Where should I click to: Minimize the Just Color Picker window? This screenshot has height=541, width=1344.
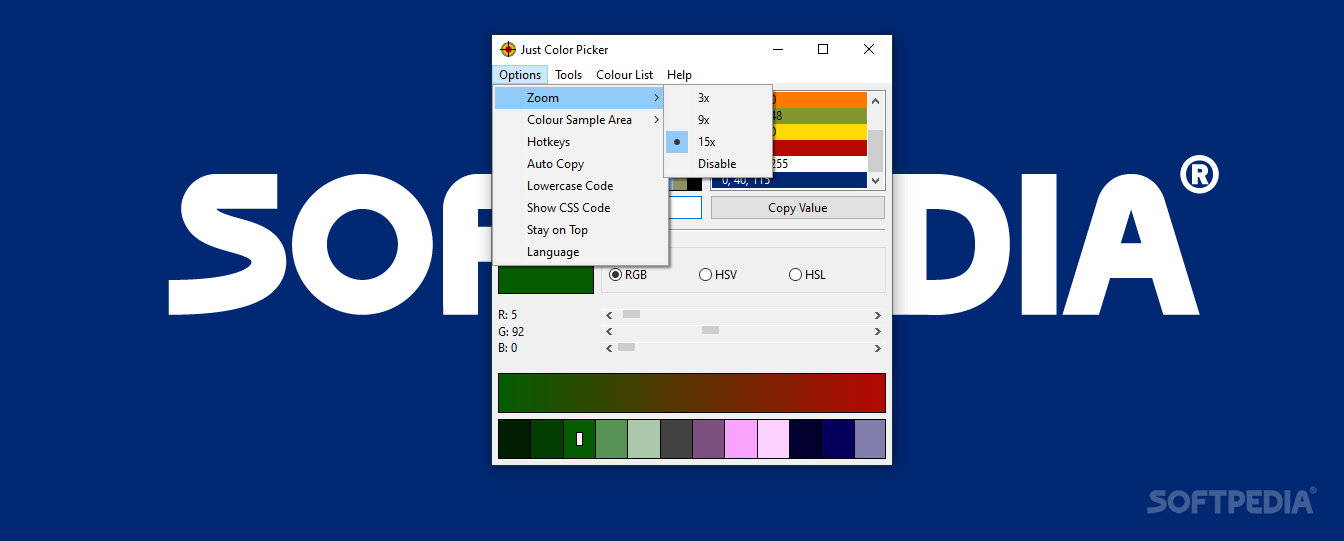[777, 49]
